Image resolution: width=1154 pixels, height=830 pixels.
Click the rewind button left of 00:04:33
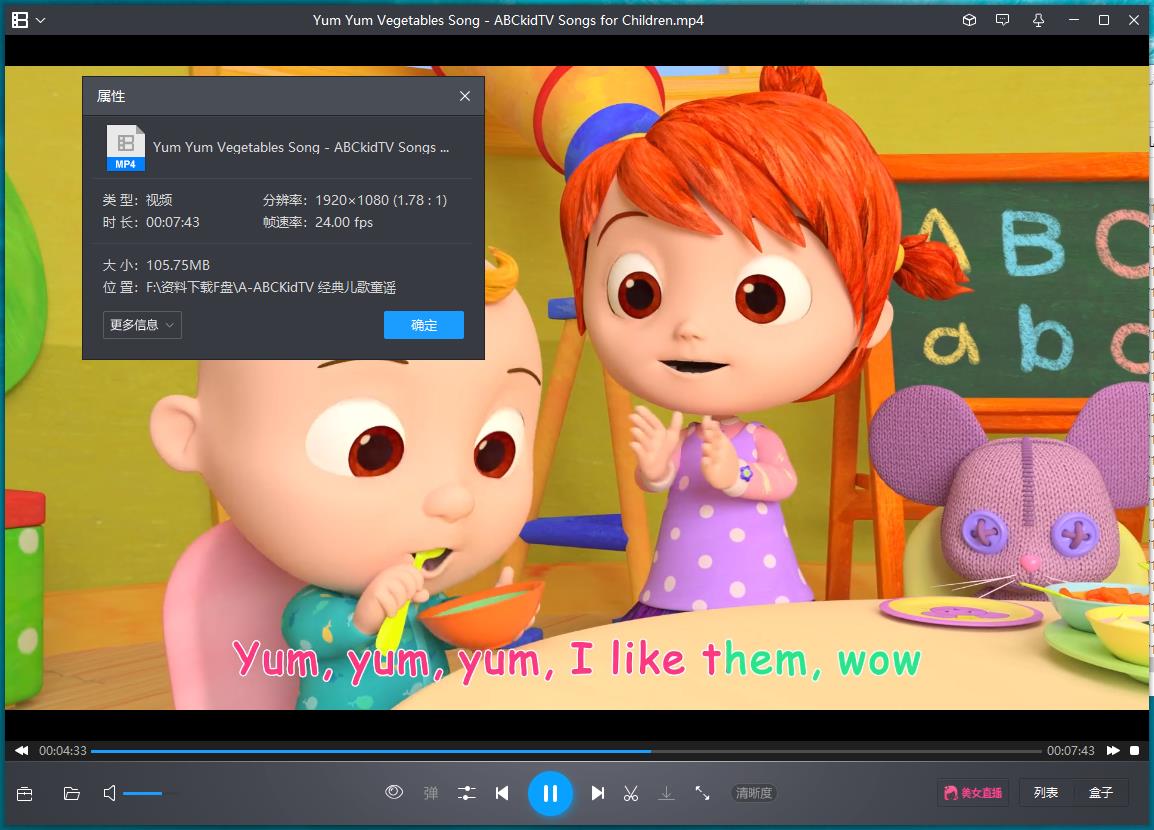tap(21, 751)
